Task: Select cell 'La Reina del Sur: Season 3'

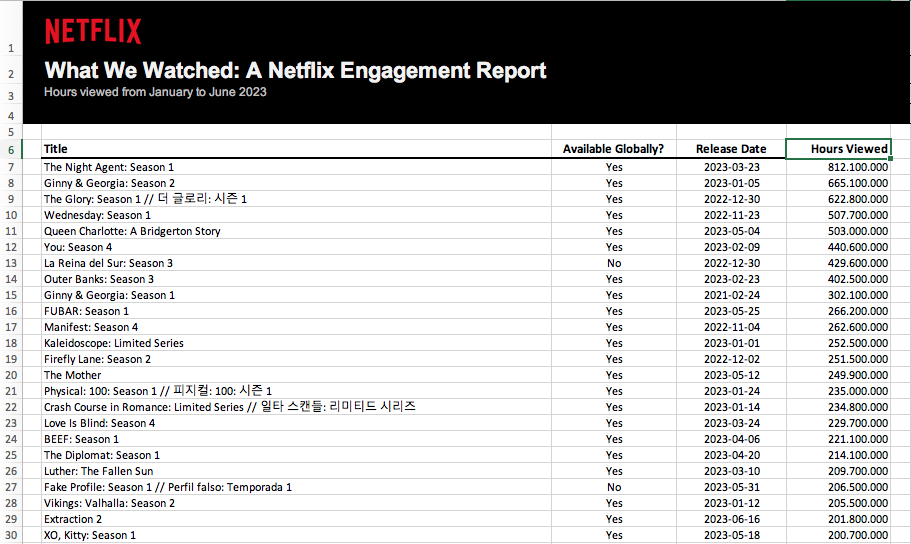Action: click(x=296, y=263)
